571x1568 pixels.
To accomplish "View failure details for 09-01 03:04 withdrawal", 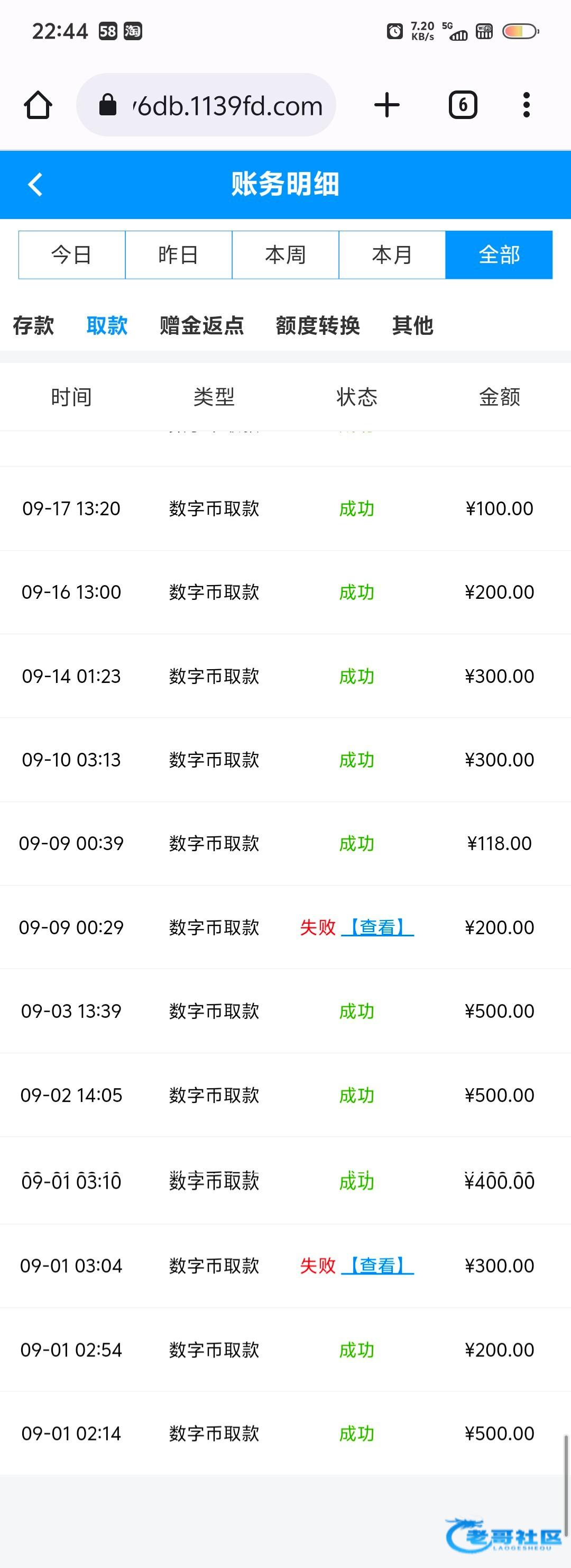I will click(x=377, y=1265).
